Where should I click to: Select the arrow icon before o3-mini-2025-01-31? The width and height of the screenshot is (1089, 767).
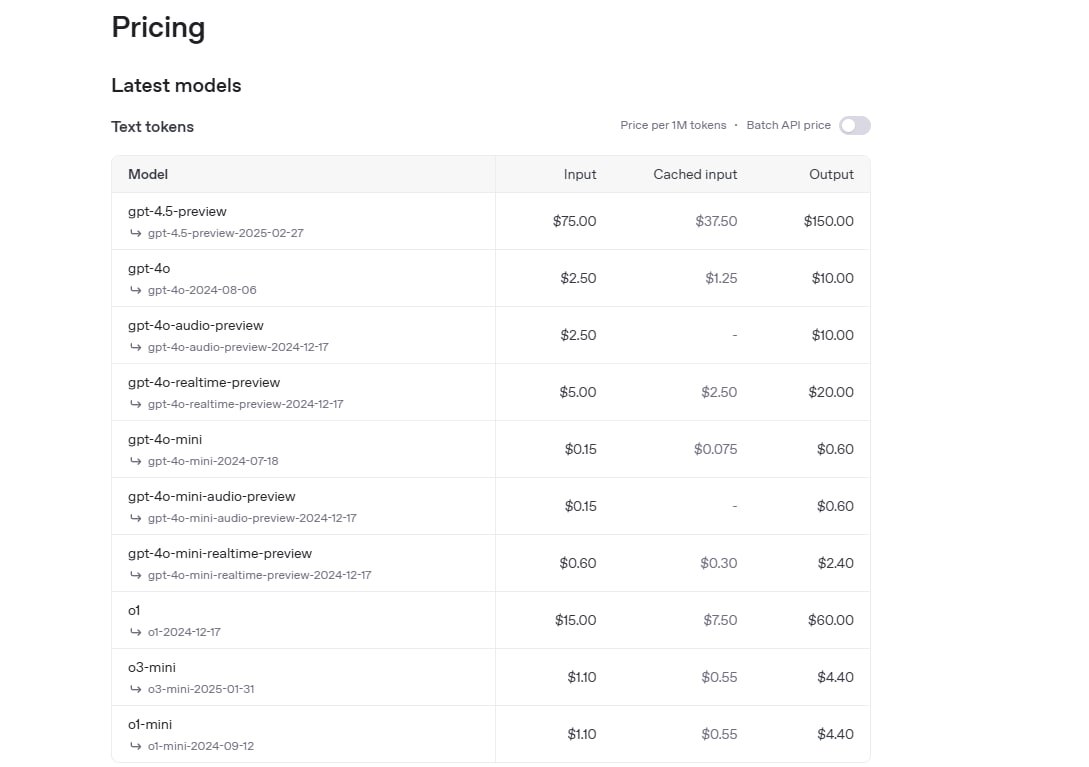click(135, 689)
